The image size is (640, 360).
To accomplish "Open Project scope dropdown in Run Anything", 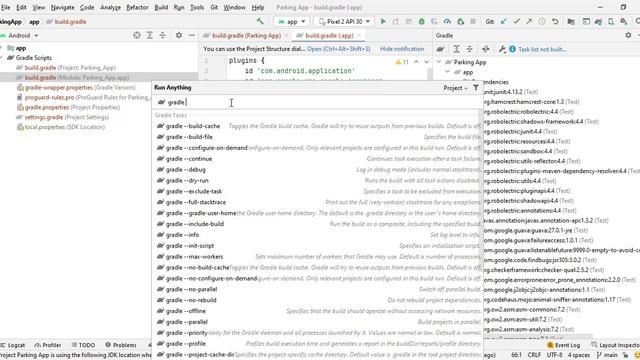I will pos(456,88).
